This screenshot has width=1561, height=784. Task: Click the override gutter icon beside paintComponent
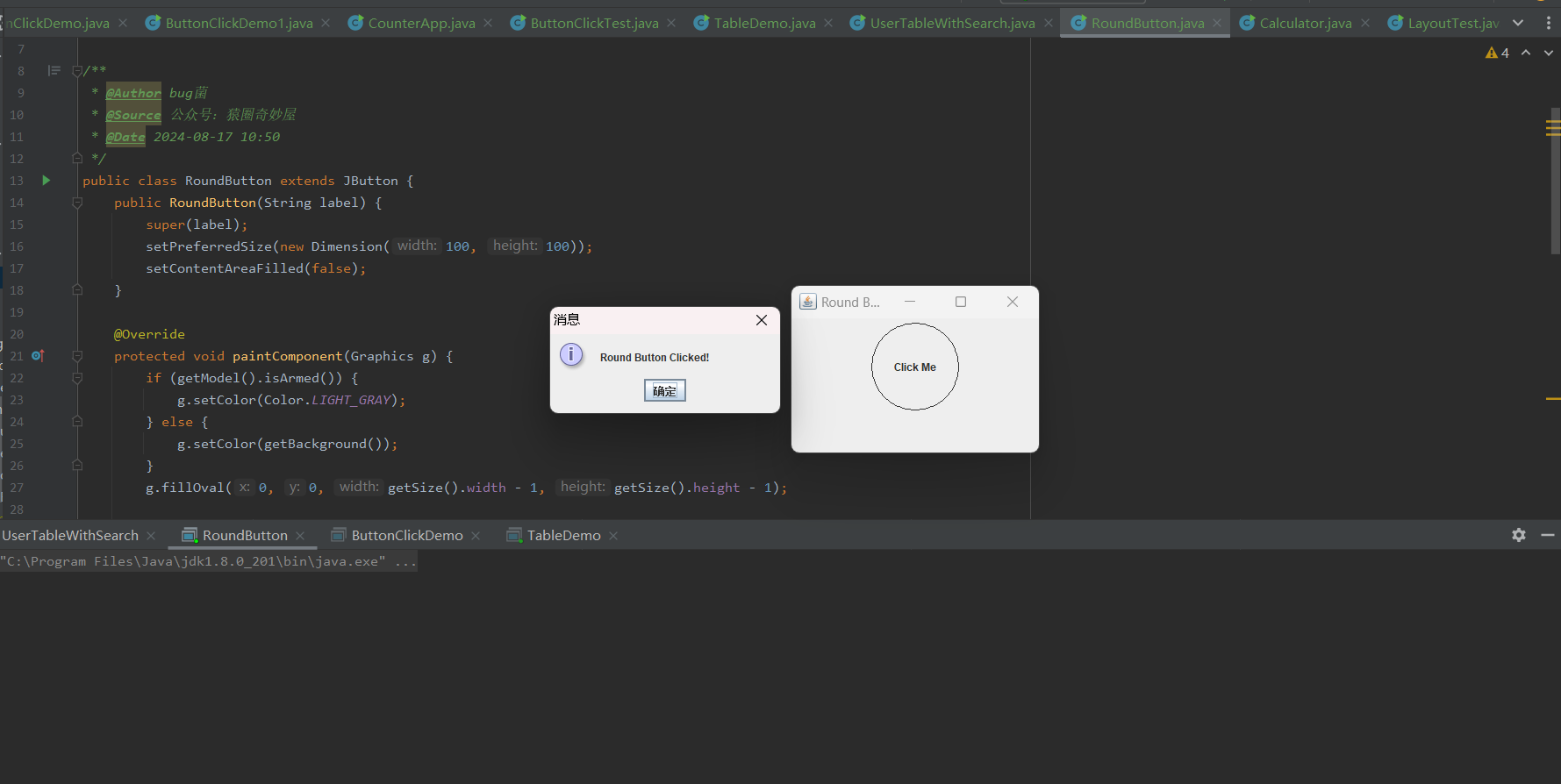click(x=38, y=356)
